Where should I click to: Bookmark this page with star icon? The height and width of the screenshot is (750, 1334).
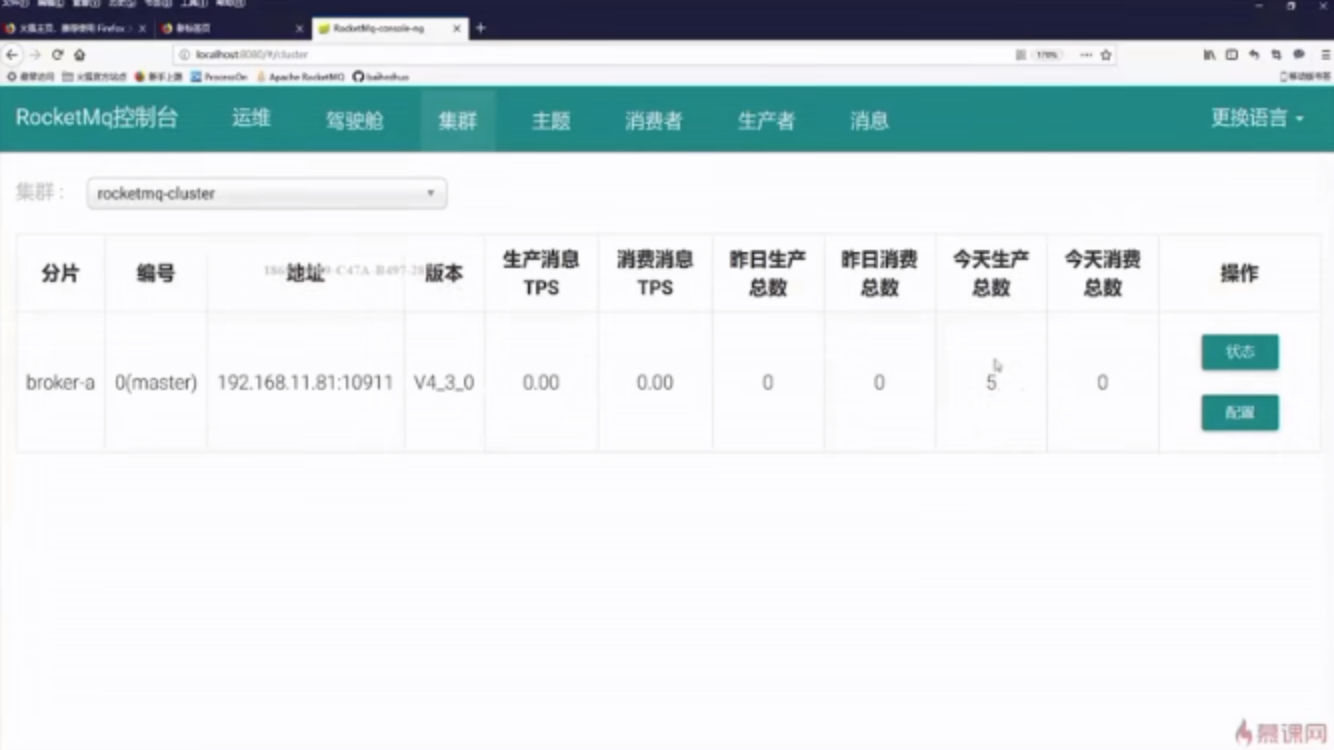(x=1106, y=55)
